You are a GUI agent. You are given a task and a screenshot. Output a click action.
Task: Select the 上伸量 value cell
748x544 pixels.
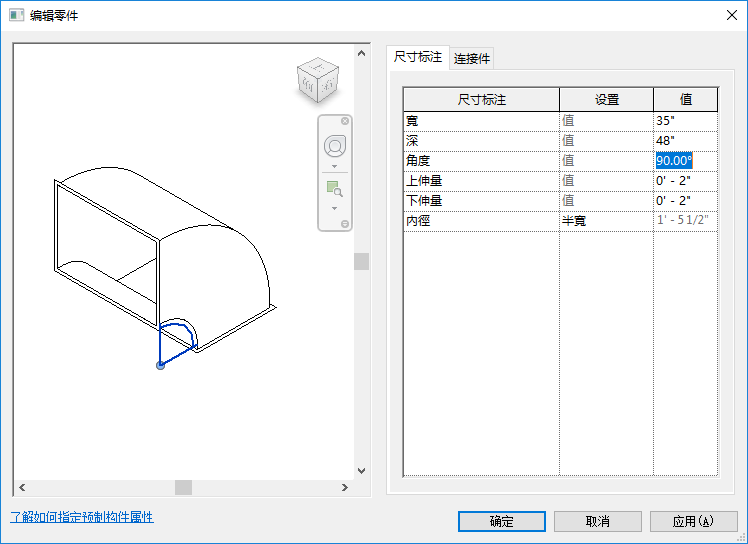coord(685,181)
